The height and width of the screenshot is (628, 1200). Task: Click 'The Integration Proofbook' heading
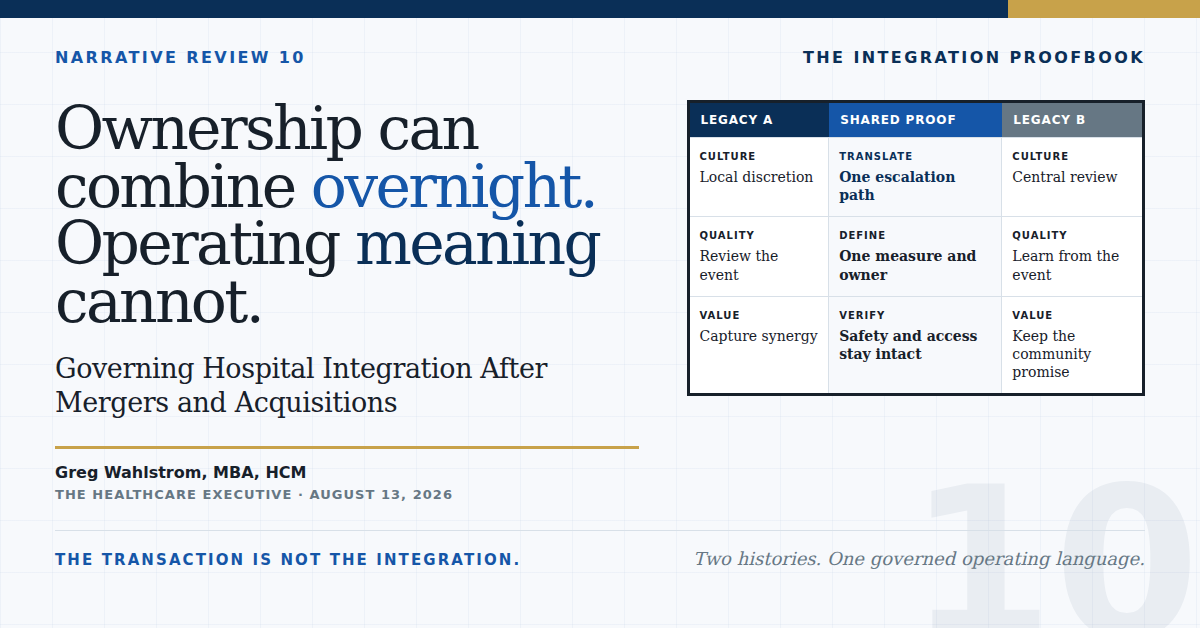point(973,58)
